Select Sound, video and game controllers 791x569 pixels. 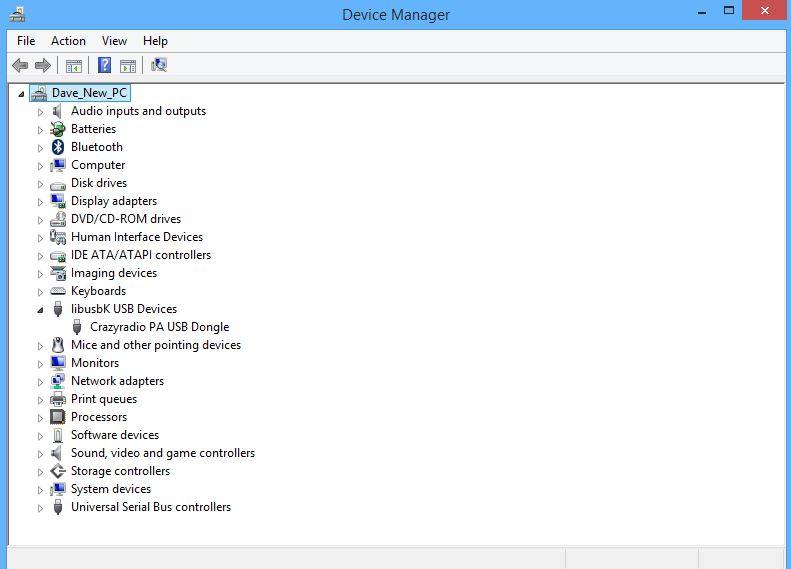point(162,453)
